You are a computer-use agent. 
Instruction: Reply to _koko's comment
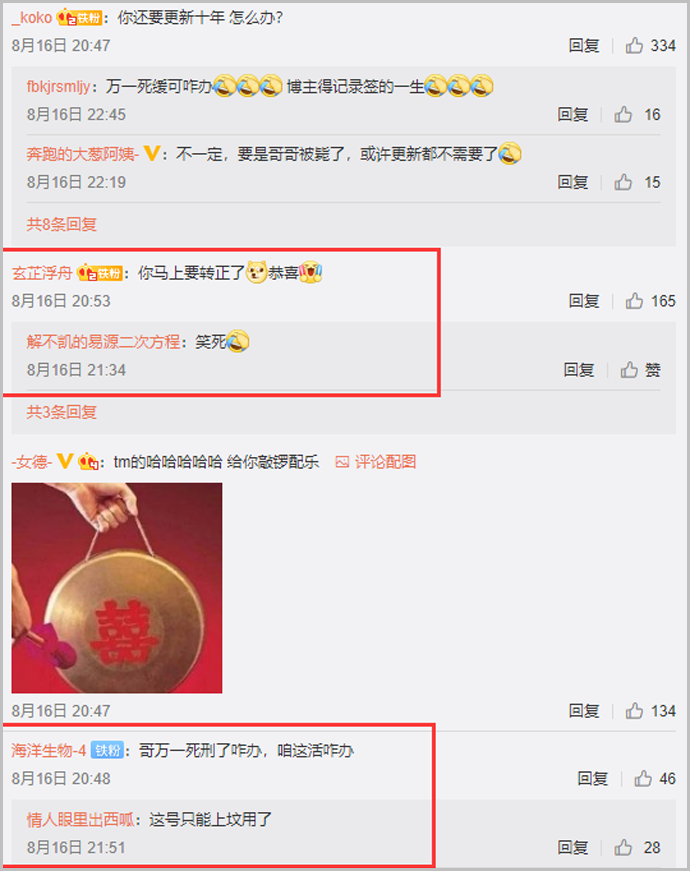pyautogui.click(x=584, y=45)
